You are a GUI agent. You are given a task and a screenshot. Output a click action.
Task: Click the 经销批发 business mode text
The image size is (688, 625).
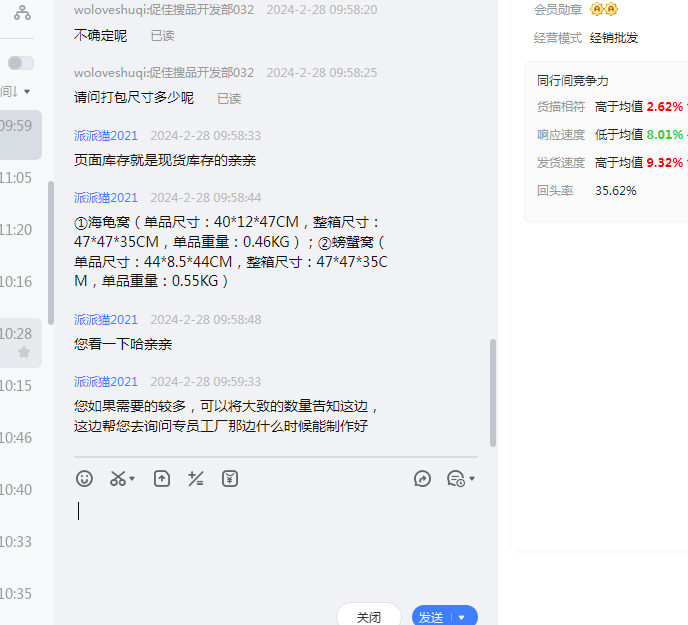(x=614, y=38)
